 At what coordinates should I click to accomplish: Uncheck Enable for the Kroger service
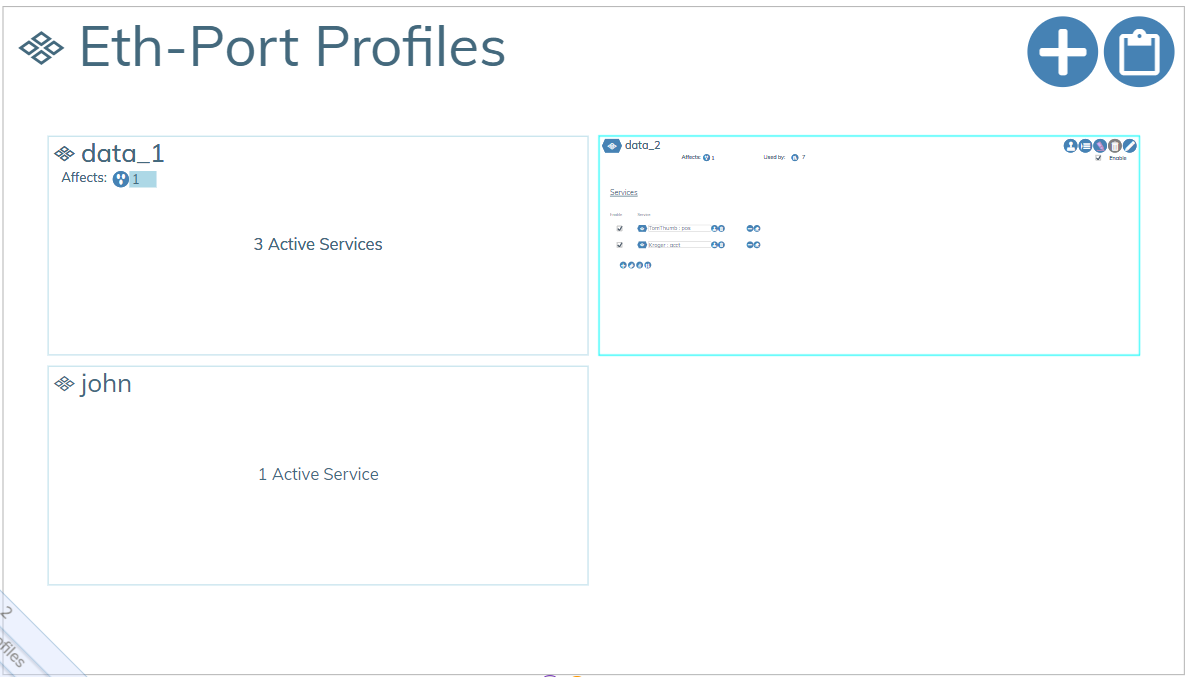pyautogui.click(x=619, y=245)
